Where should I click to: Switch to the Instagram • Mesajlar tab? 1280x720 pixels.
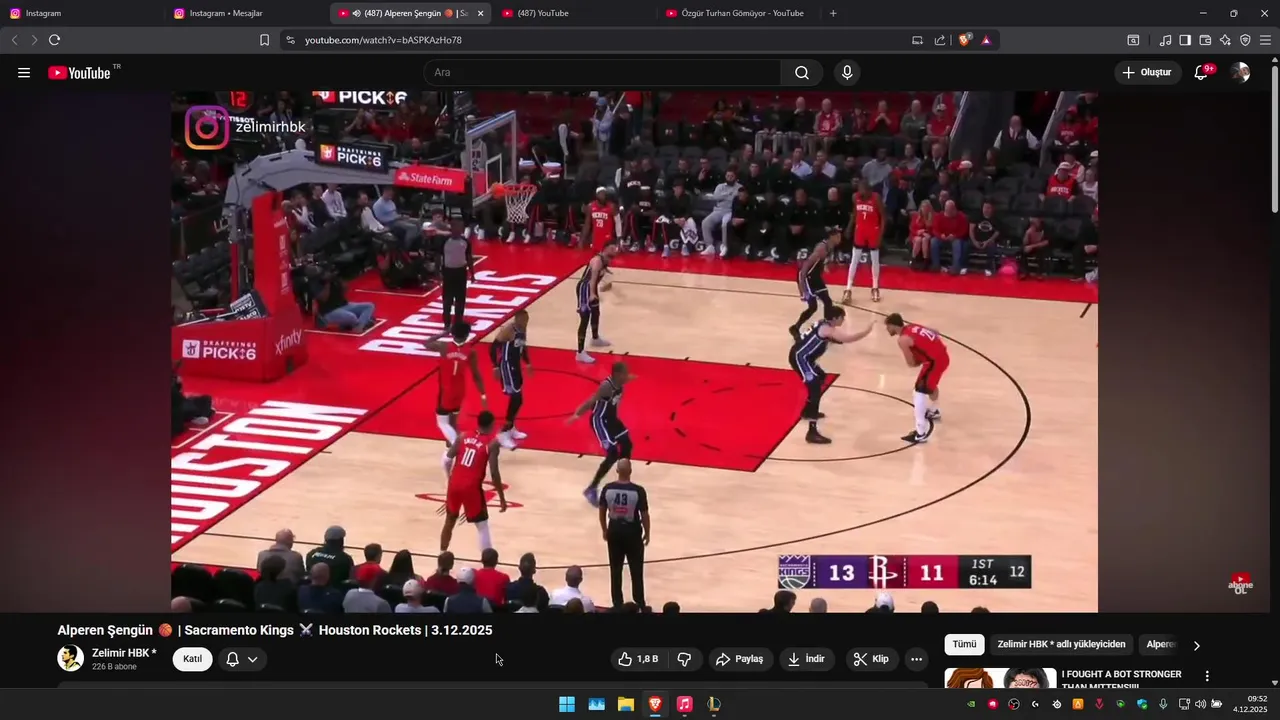pos(245,13)
